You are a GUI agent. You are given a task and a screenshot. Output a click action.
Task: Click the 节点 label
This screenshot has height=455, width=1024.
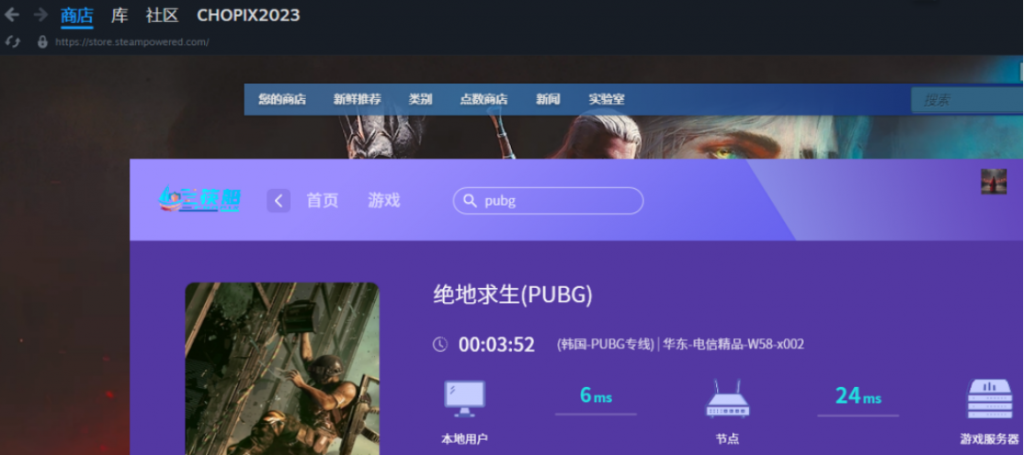[x=728, y=439]
